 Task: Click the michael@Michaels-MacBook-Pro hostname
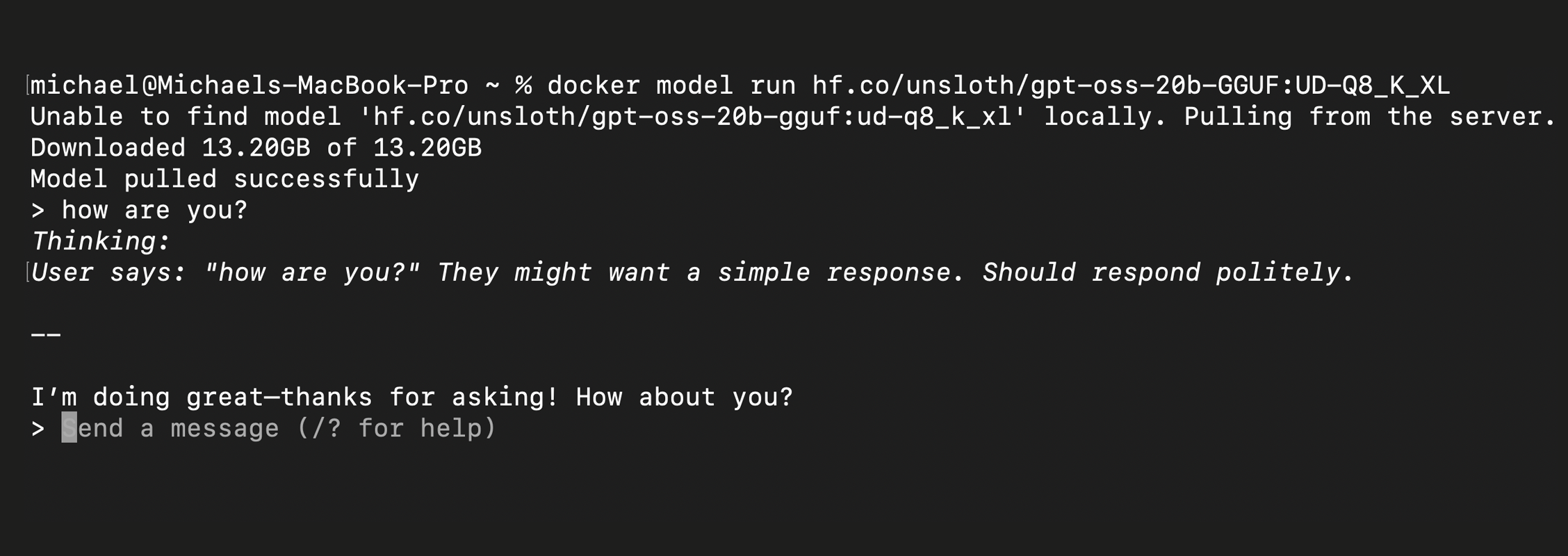pos(249,85)
